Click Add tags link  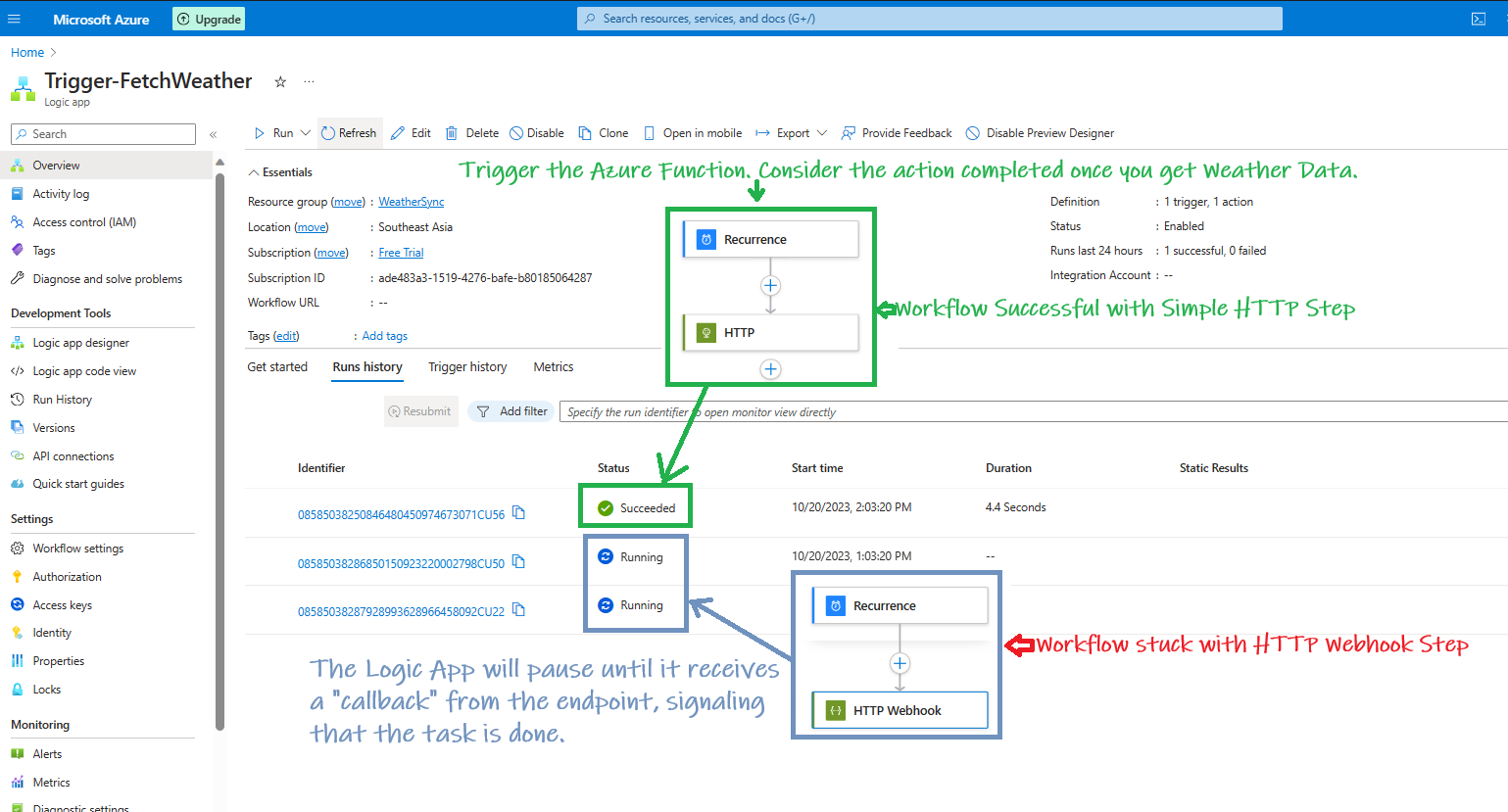385,336
